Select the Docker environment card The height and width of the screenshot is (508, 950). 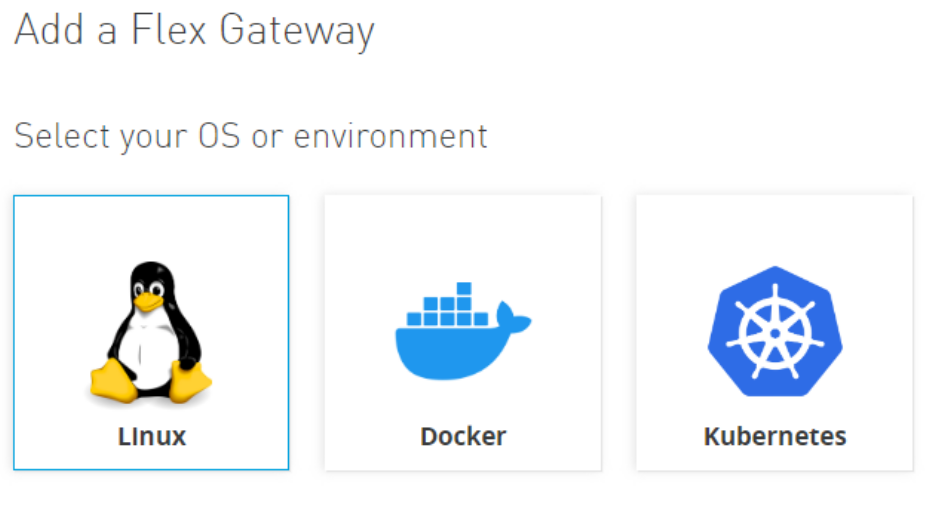463,332
